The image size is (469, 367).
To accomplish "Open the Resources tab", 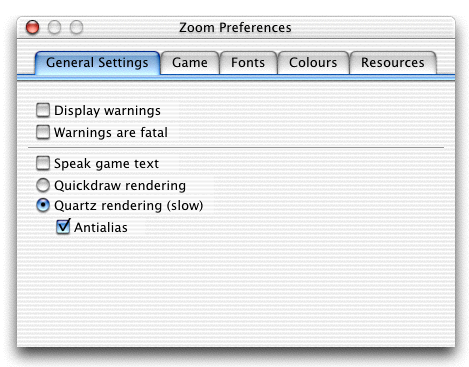I will pyautogui.click(x=393, y=63).
